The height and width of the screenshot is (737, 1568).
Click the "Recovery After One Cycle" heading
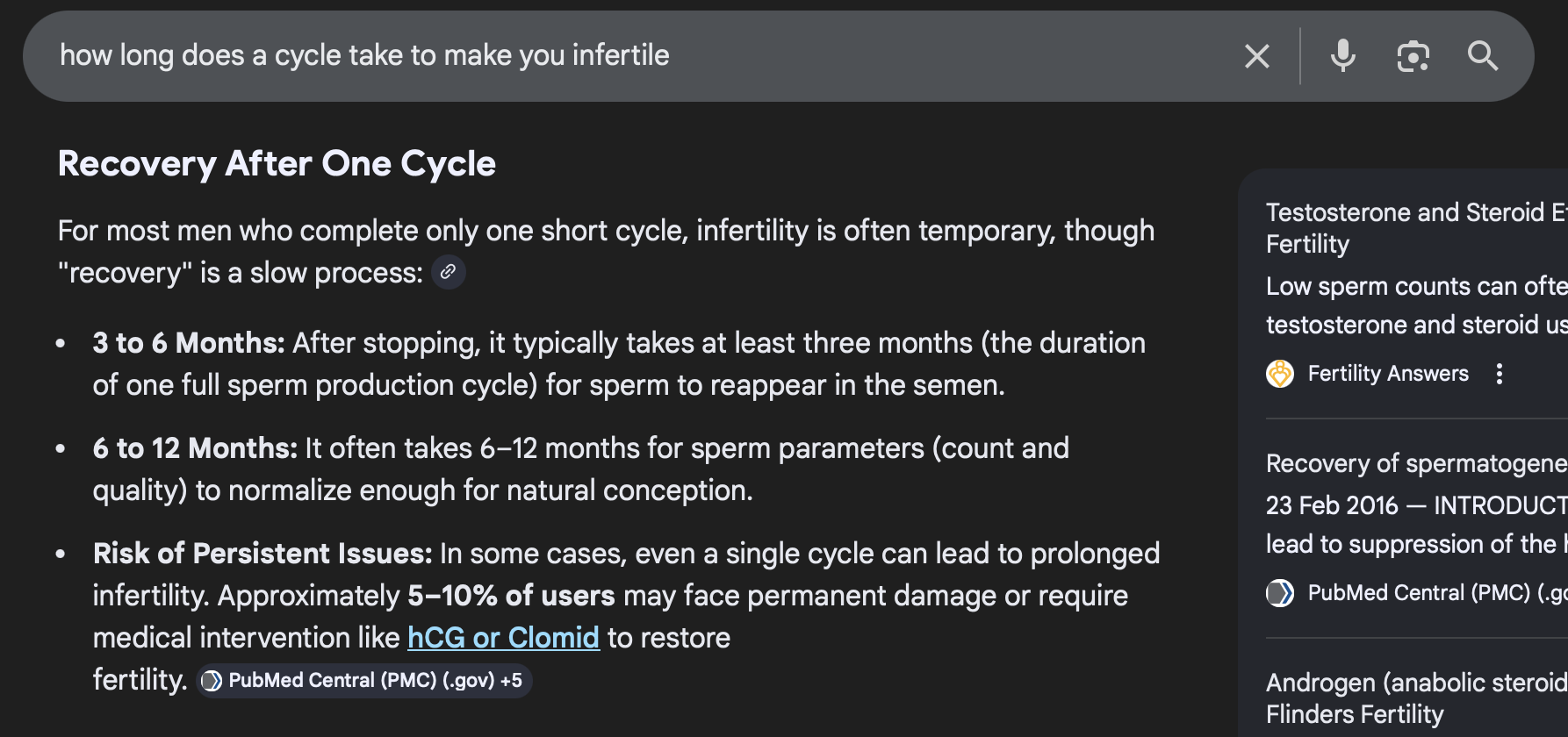click(x=277, y=164)
